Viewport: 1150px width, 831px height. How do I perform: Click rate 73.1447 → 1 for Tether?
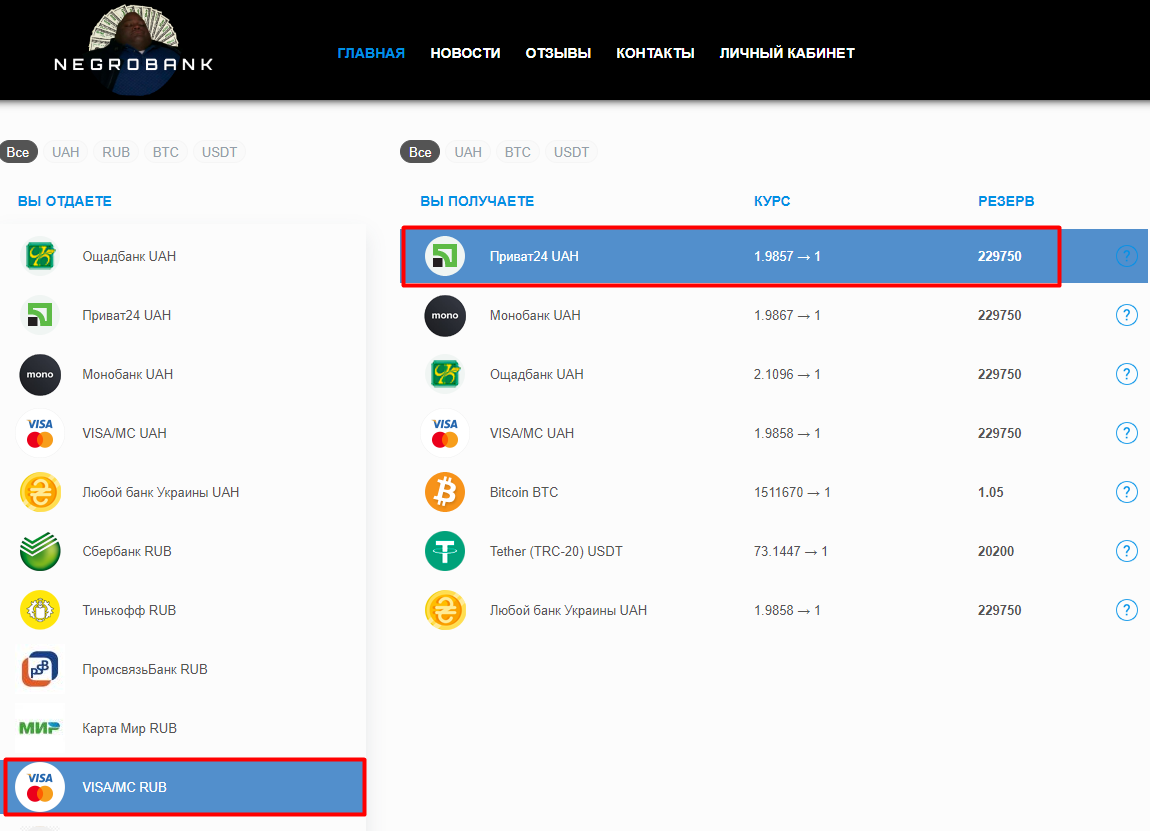tap(791, 551)
